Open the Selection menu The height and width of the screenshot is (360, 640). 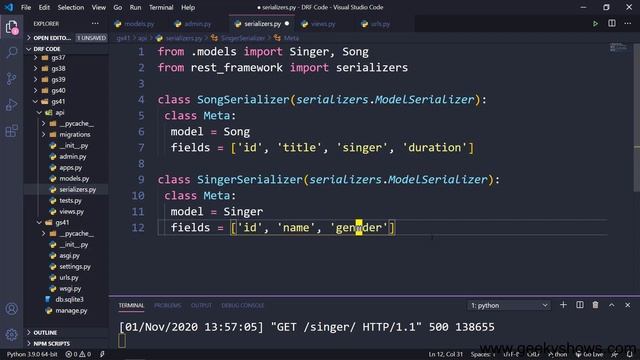71,7
